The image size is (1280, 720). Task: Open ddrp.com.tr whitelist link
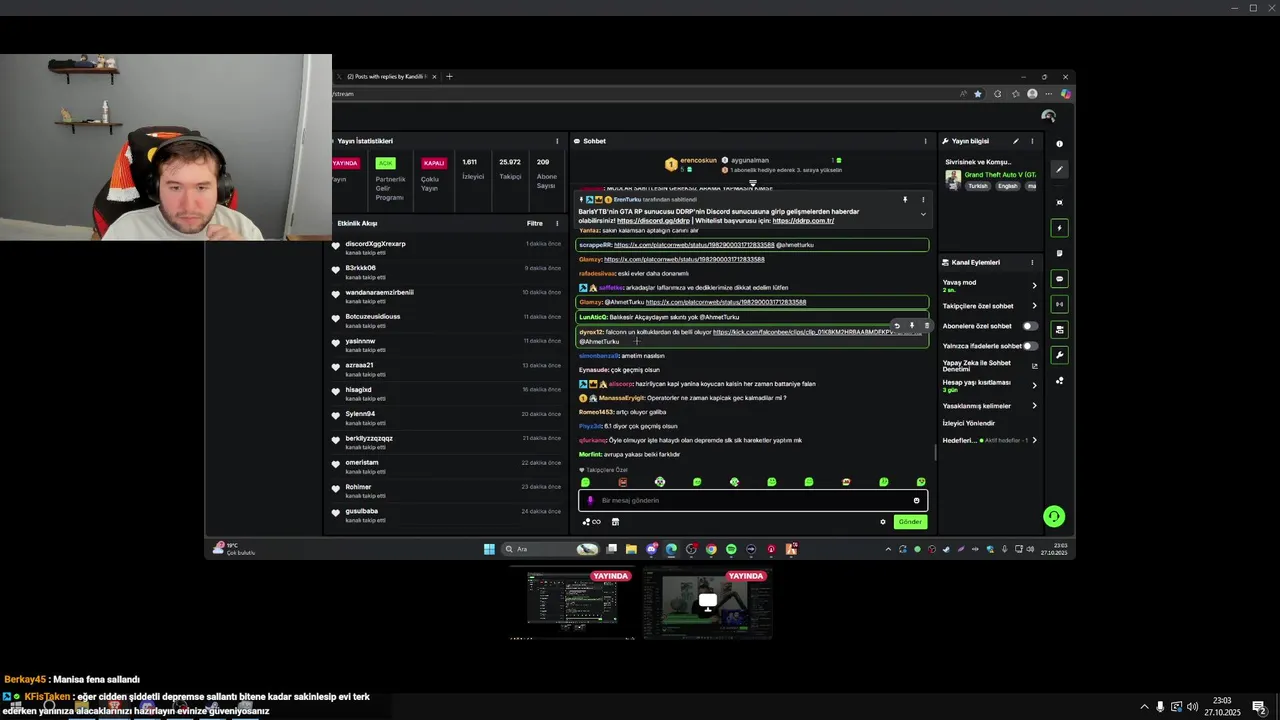coord(803,221)
